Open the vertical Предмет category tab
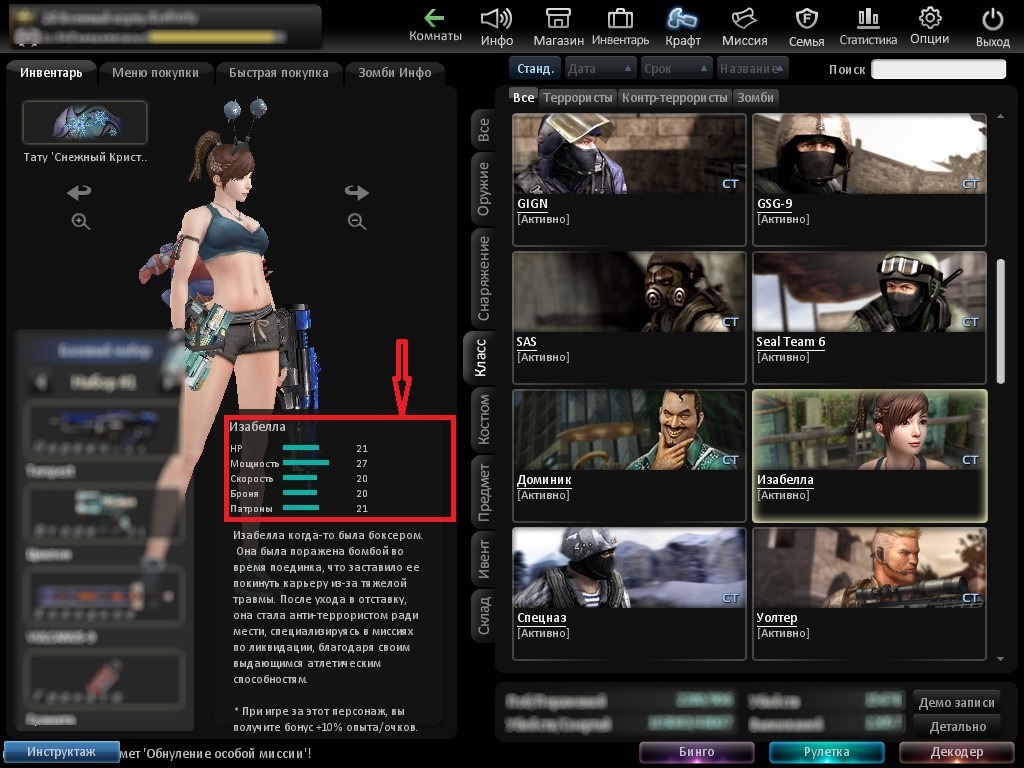This screenshot has width=1024, height=768. click(483, 492)
